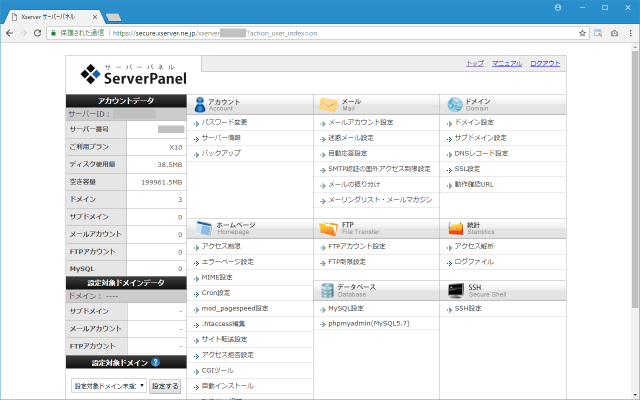Click the Mail section envelope icon

[328, 104]
